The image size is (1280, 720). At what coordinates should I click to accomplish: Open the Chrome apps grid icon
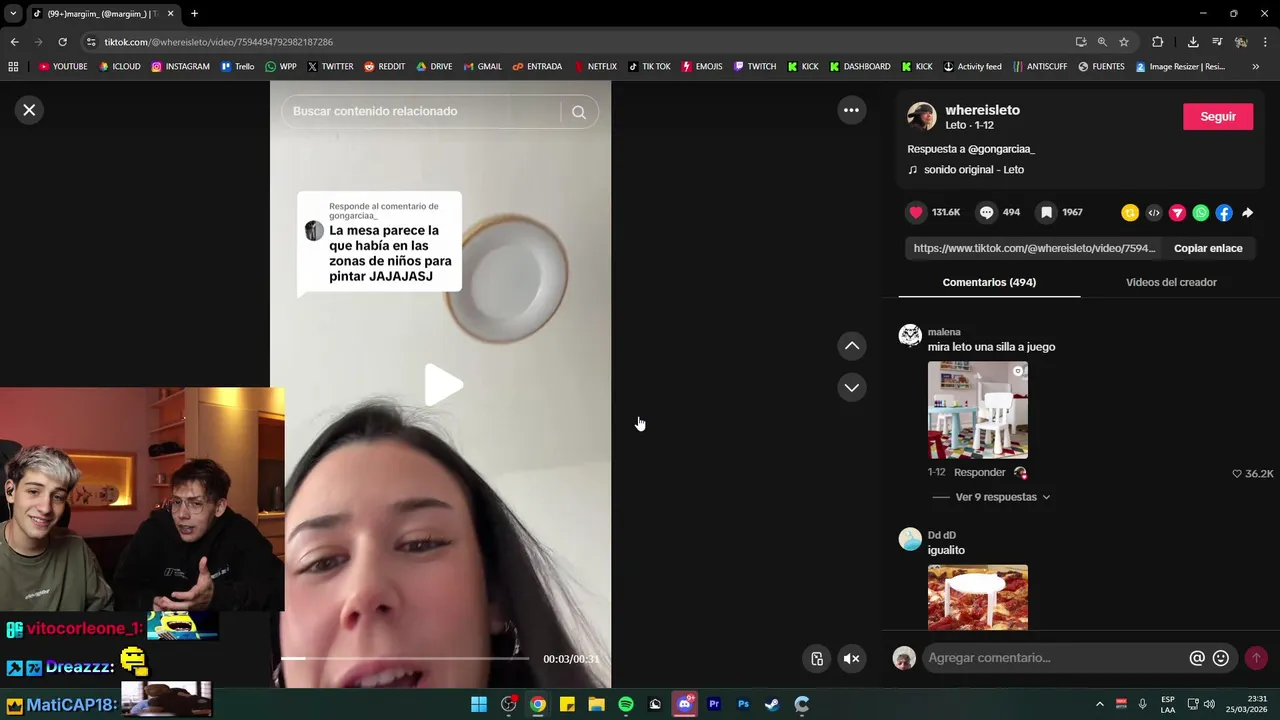pos(13,67)
